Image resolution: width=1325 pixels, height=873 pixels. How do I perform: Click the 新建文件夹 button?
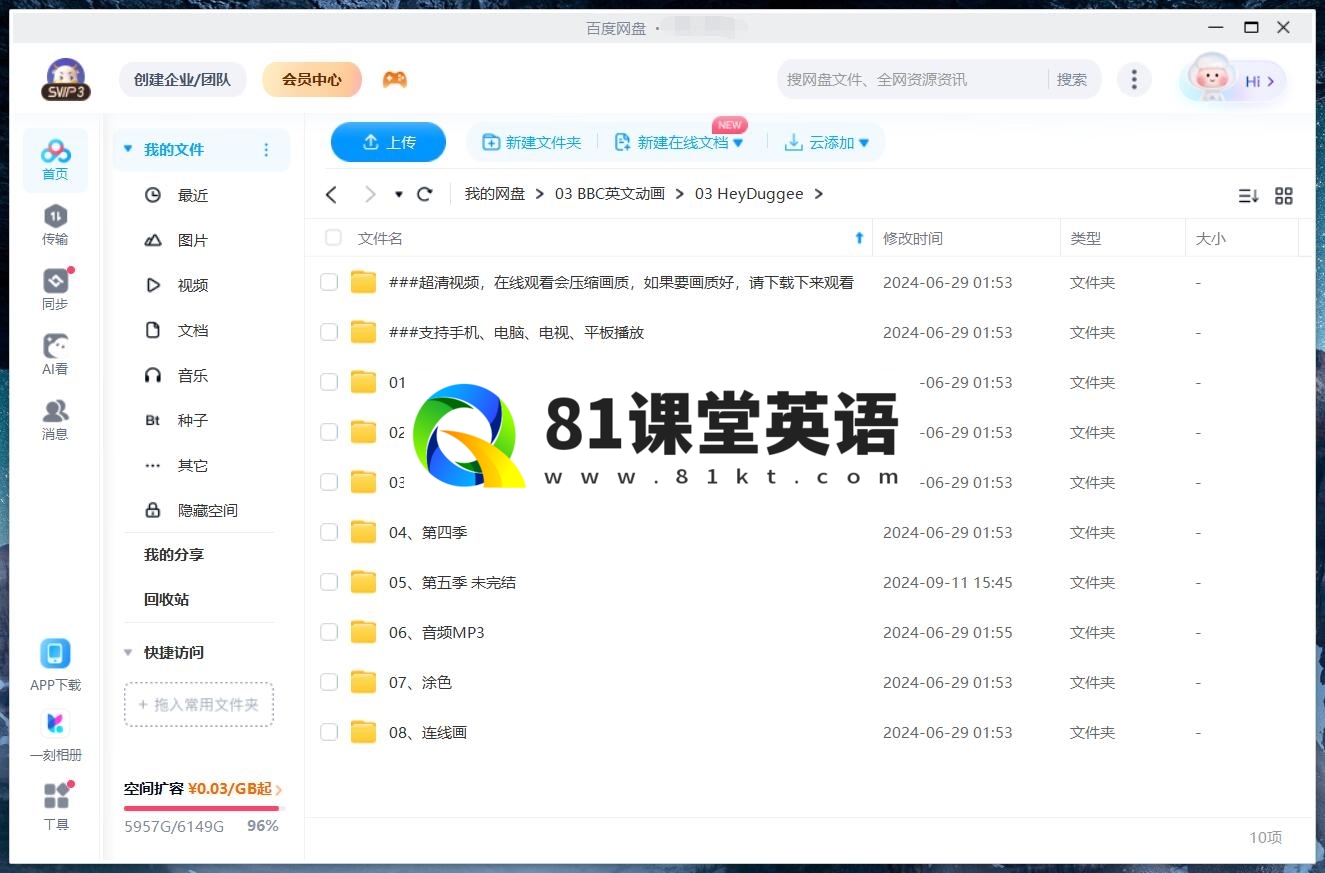(x=532, y=143)
